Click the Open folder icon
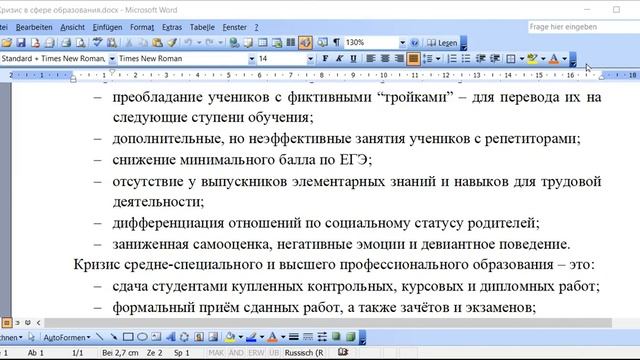This screenshot has width=640, height=360. point(7,42)
